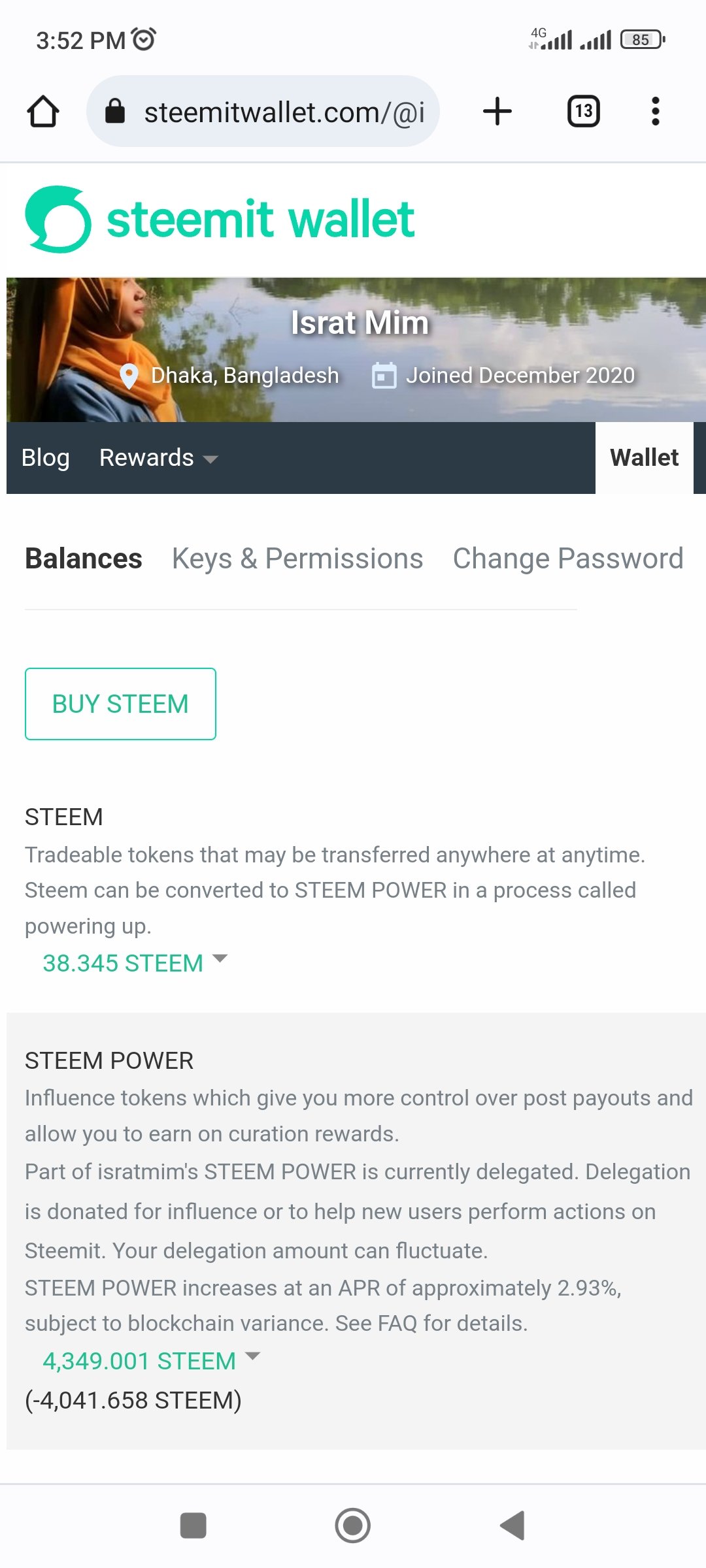Screen dimensions: 706x1568
Task: Tap the calendar icon beside Joined date
Action: [x=384, y=376]
